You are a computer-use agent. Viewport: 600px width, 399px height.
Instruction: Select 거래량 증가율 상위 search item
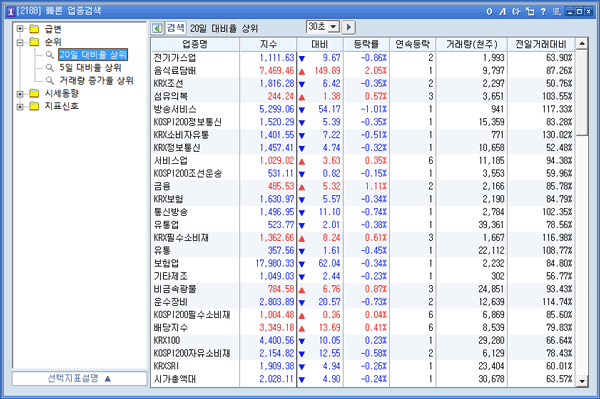[x=96, y=80]
